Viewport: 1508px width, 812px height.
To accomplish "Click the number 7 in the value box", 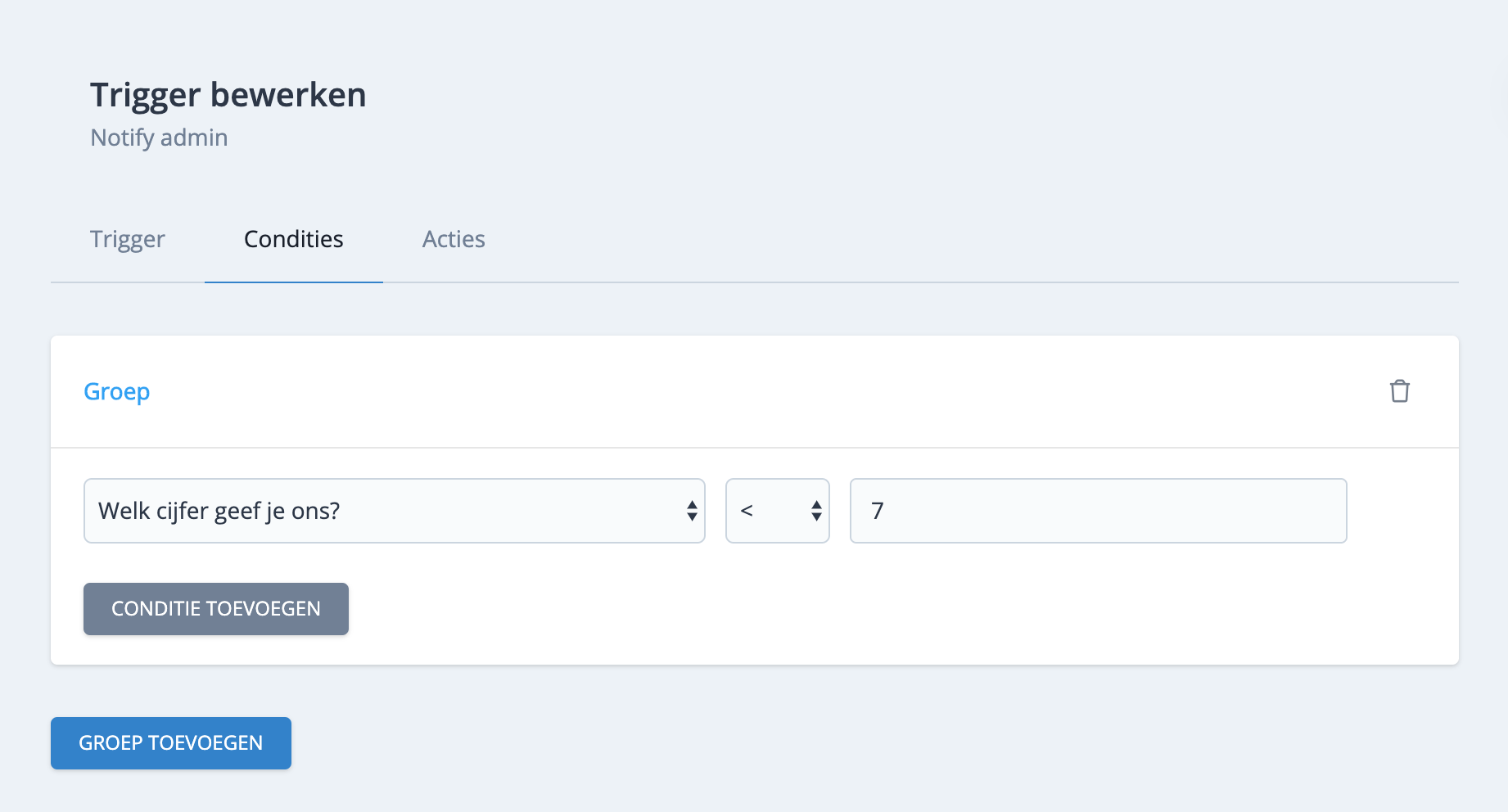I will [878, 511].
